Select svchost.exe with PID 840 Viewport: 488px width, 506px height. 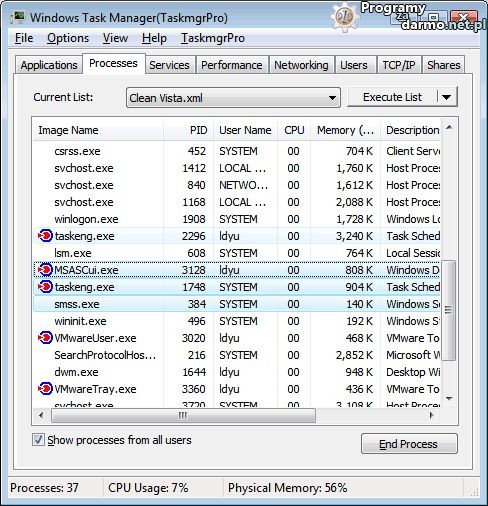pyautogui.click(x=237, y=185)
